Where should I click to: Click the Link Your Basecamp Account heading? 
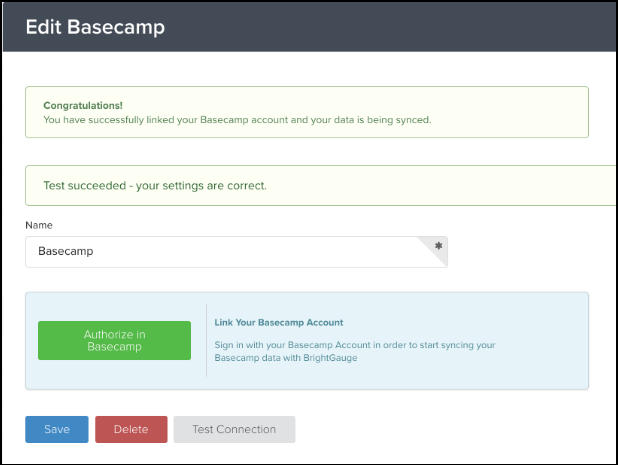click(279, 322)
